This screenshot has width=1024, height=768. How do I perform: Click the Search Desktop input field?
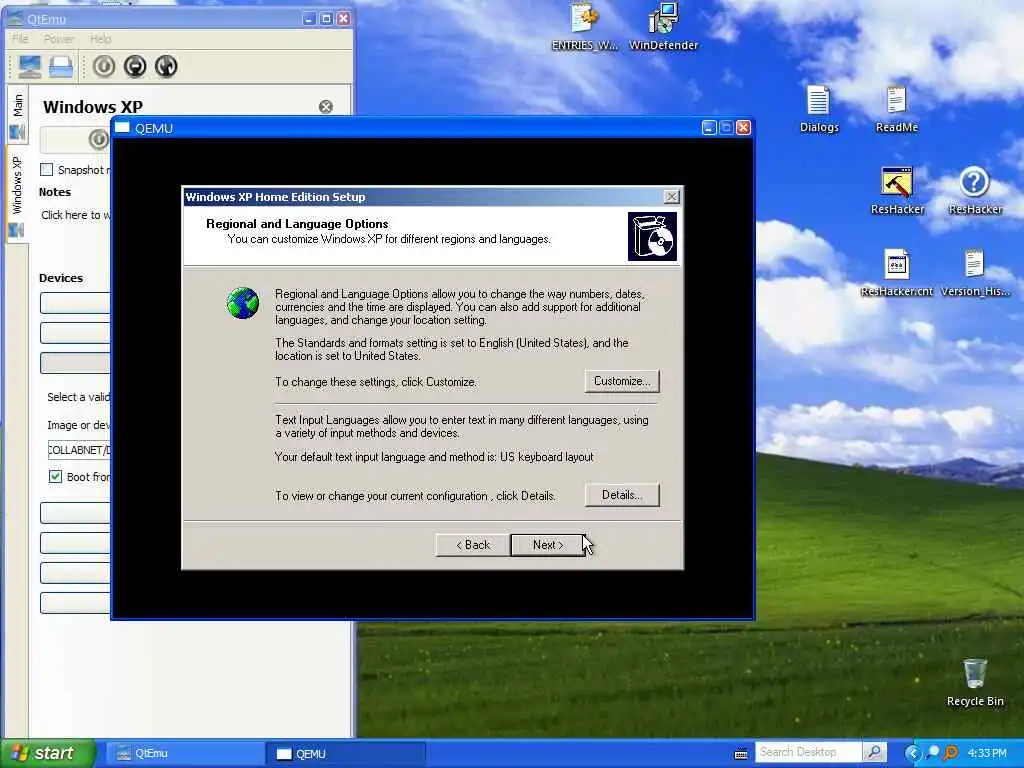pyautogui.click(x=808, y=752)
